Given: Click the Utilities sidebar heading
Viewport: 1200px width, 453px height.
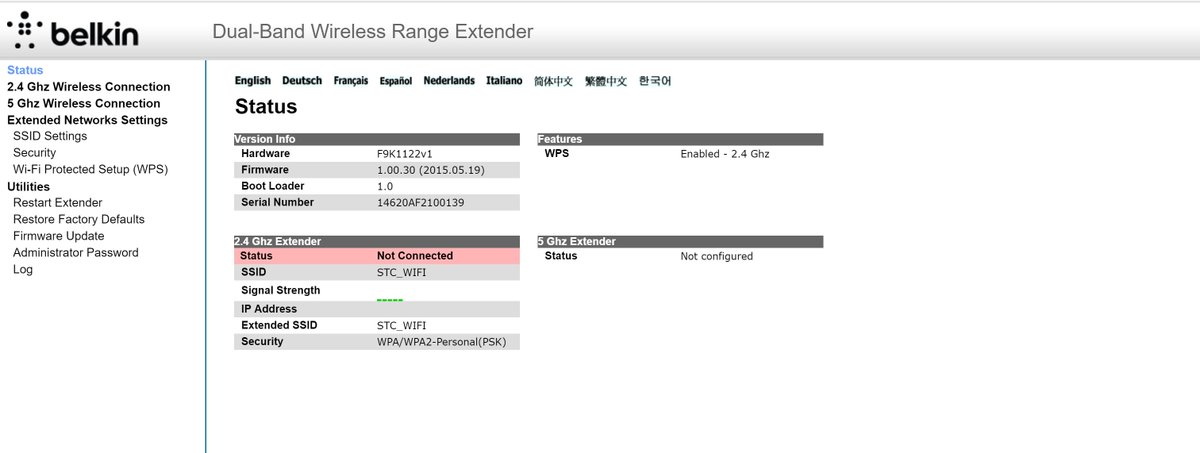Looking at the screenshot, I should tap(28, 187).
